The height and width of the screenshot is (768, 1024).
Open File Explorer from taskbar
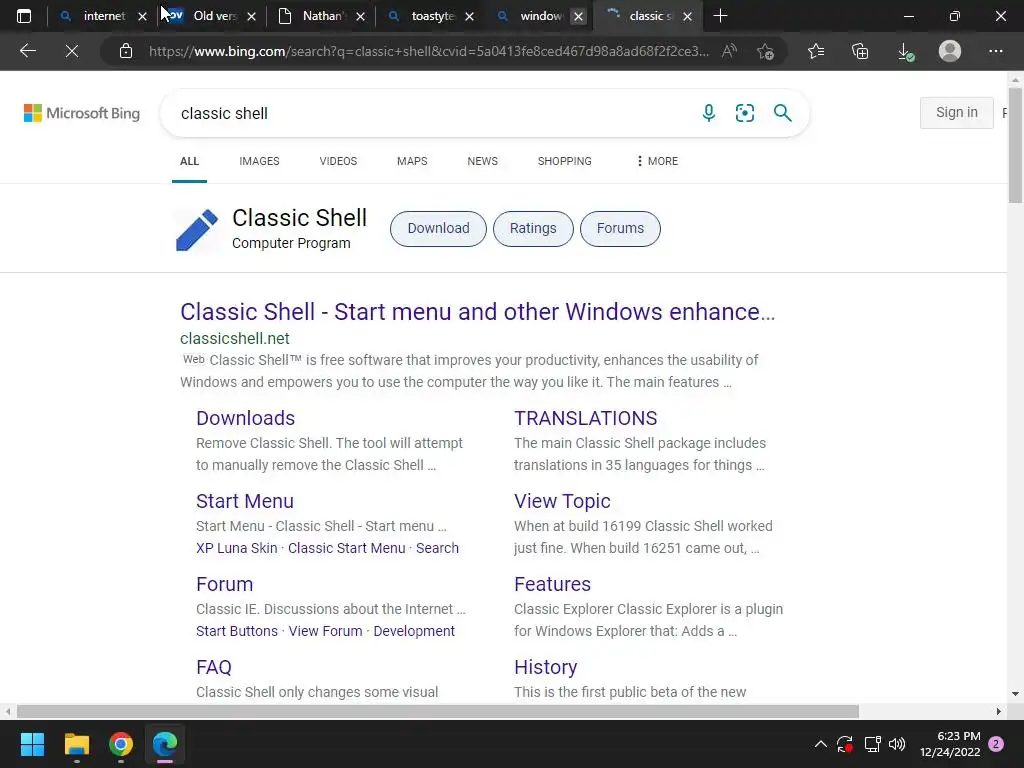[x=76, y=744]
